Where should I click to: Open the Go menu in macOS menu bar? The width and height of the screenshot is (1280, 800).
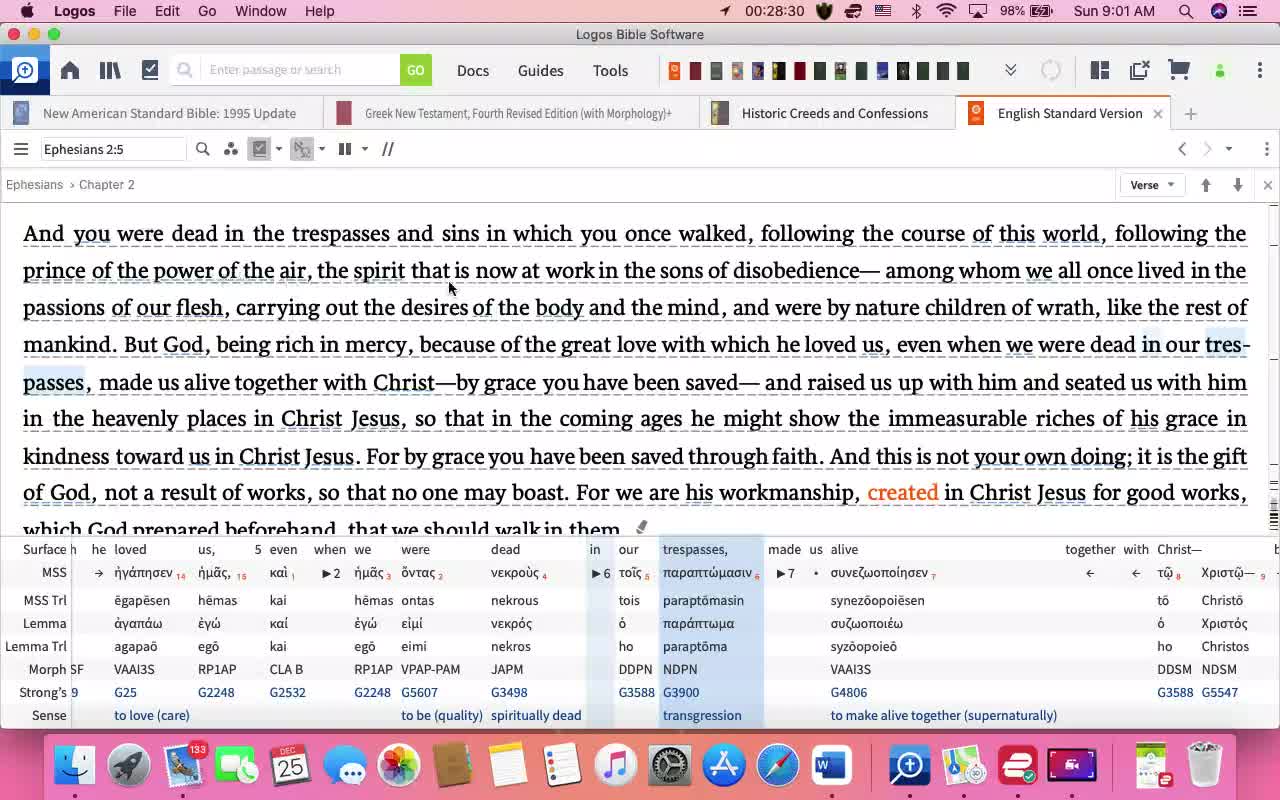pyautogui.click(x=207, y=11)
